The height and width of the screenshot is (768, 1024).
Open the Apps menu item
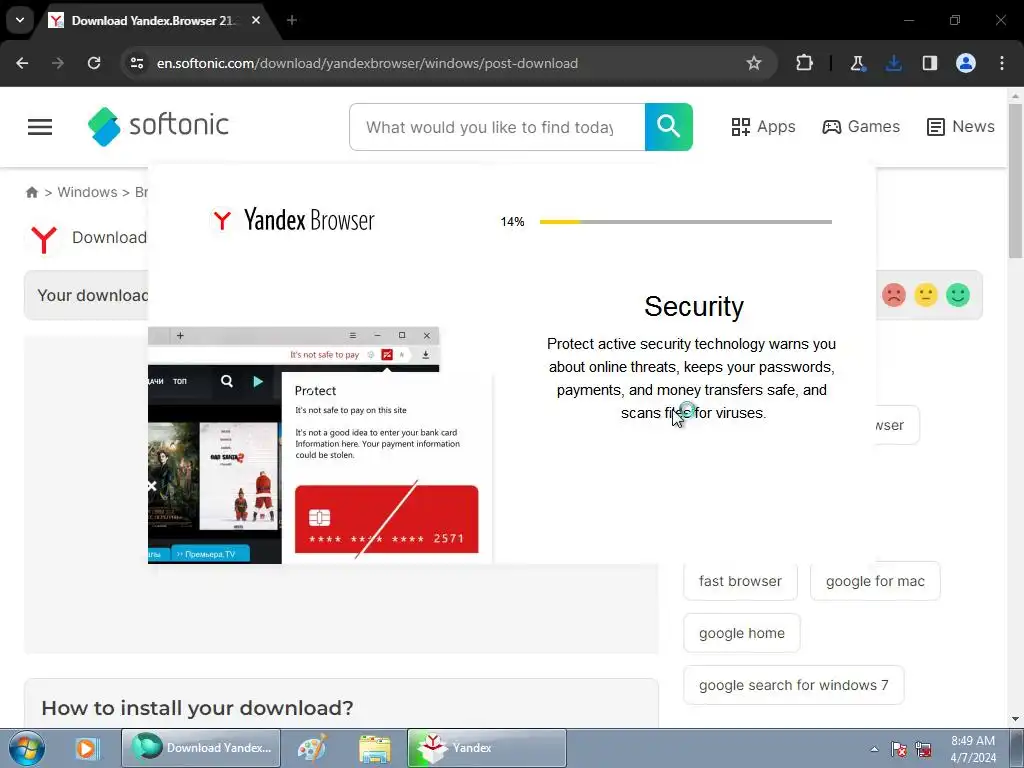pyautogui.click(x=763, y=127)
